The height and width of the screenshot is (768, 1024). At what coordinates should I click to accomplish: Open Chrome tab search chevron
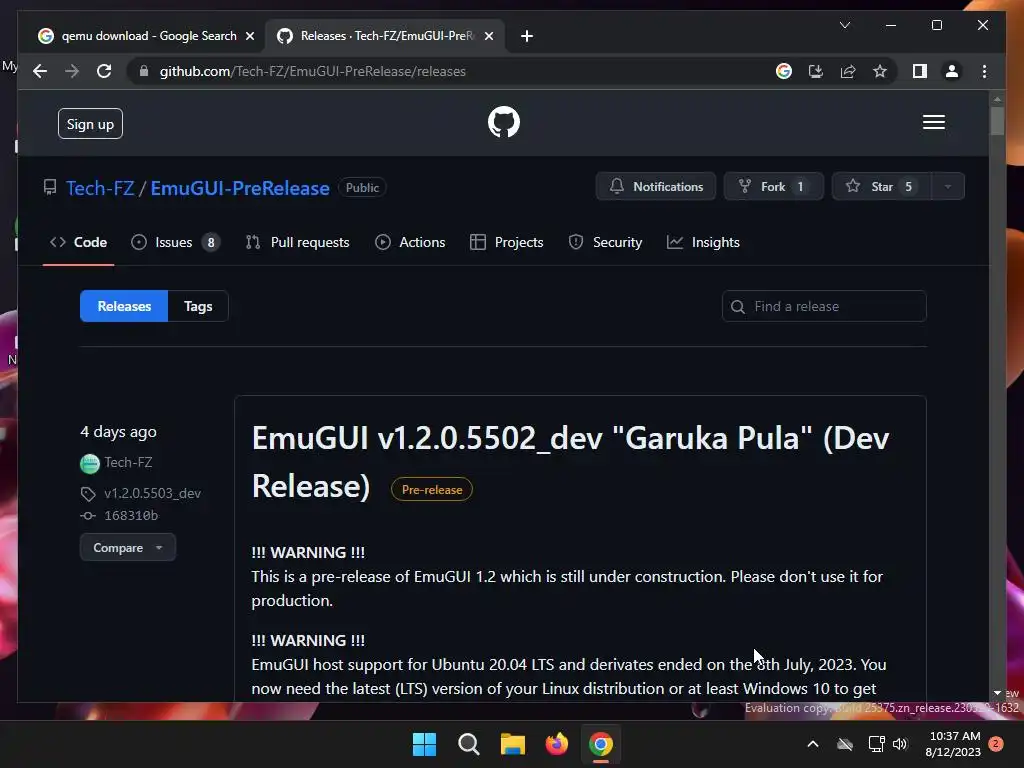click(844, 25)
